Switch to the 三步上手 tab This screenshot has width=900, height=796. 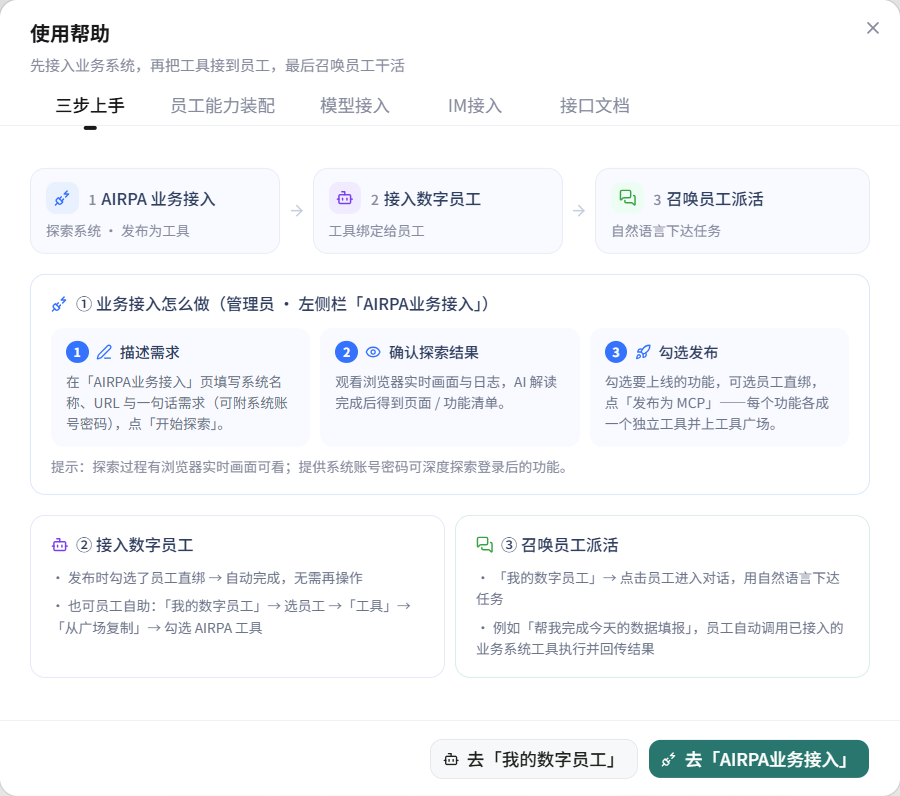(90, 106)
